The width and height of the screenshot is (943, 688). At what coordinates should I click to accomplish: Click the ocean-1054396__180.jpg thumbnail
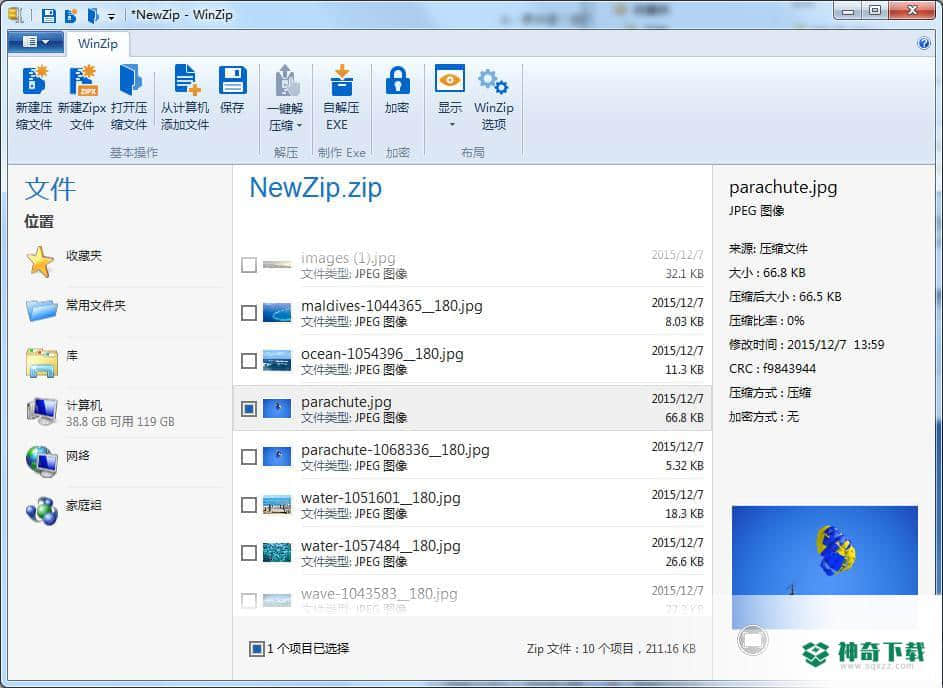click(277, 361)
